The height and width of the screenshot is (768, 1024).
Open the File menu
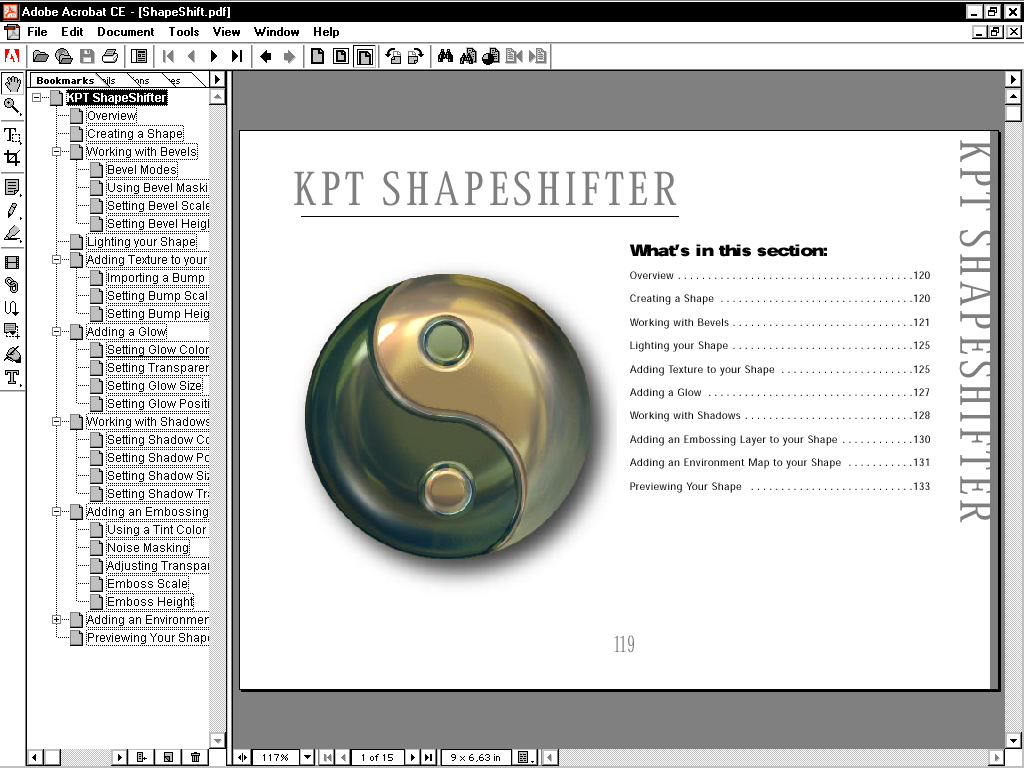tap(37, 31)
